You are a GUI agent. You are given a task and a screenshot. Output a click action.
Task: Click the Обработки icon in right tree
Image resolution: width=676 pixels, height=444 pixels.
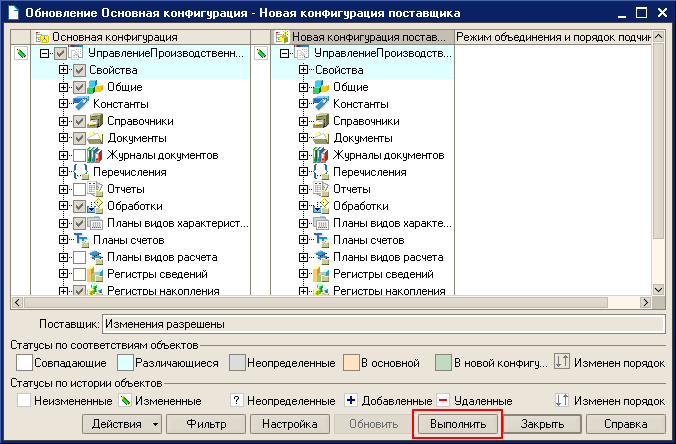click(x=321, y=206)
